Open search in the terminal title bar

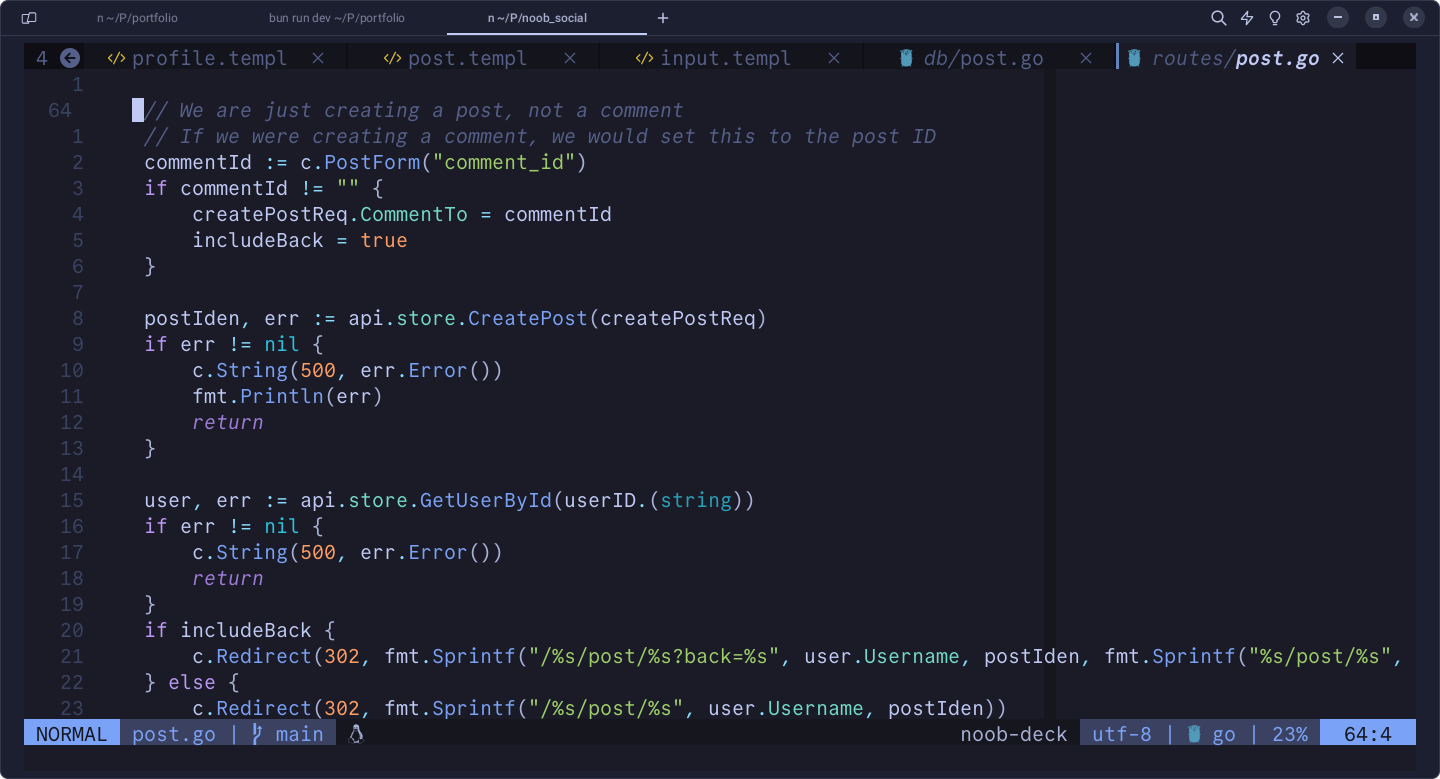tap(1218, 17)
